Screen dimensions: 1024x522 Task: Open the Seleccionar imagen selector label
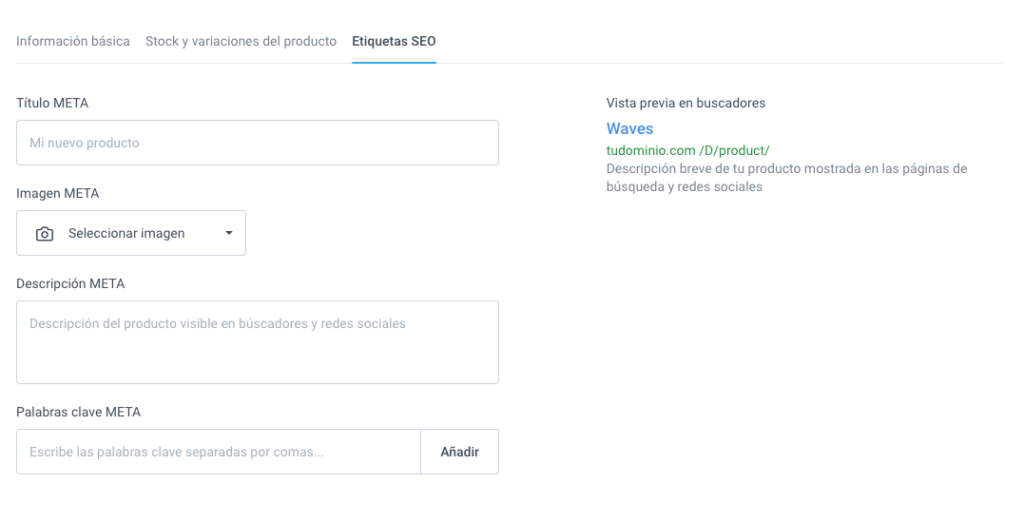coord(126,233)
